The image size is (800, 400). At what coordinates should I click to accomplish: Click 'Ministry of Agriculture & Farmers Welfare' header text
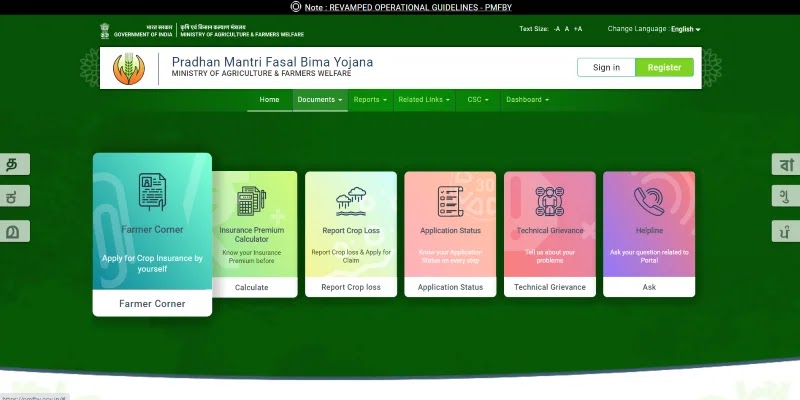(x=261, y=73)
